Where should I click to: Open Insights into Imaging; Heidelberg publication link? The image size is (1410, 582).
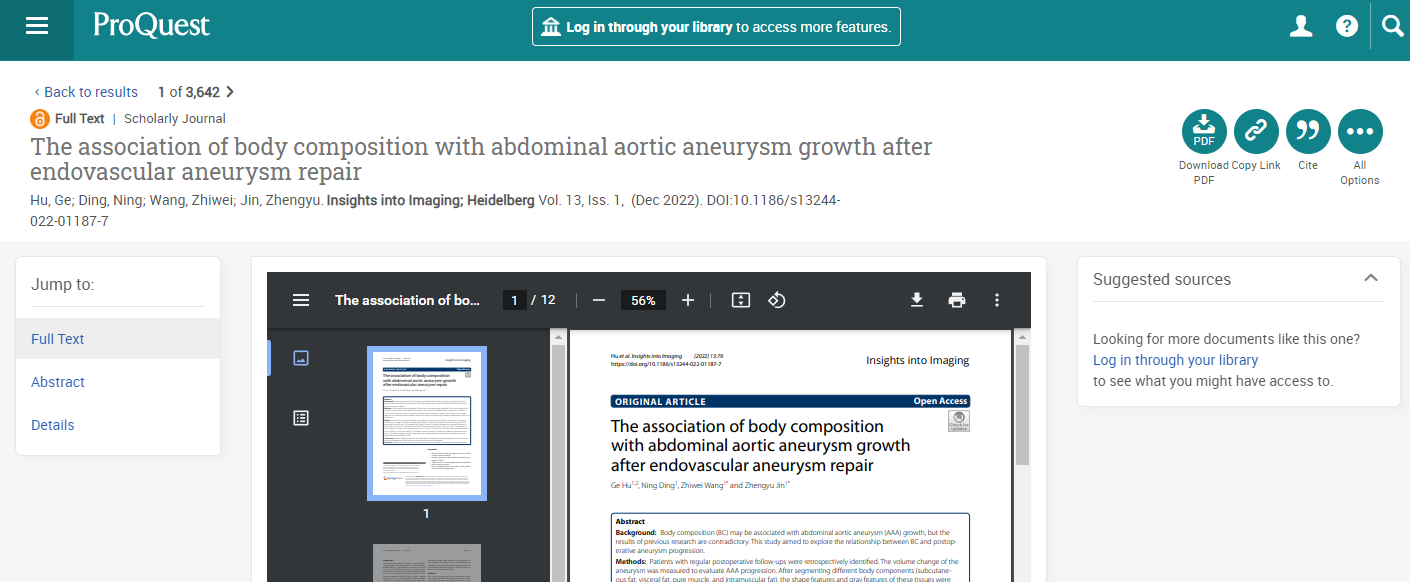(x=431, y=200)
